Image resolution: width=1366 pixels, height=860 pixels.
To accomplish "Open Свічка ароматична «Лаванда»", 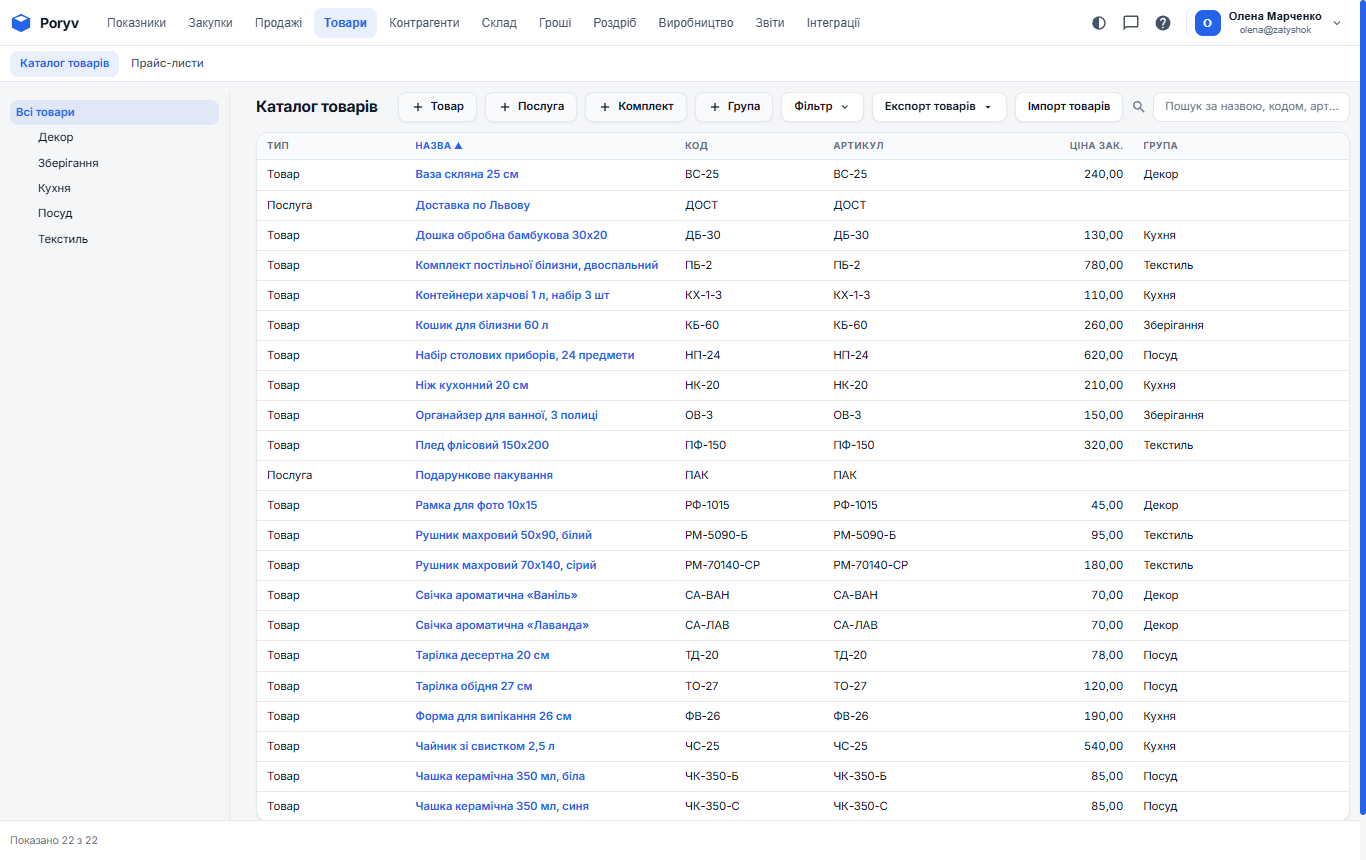I will 502,625.
